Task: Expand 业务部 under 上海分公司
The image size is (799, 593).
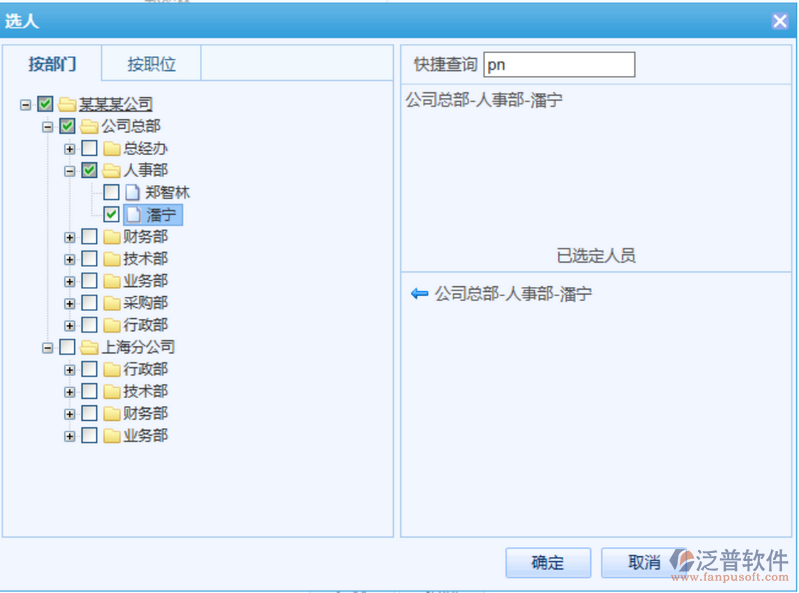Action: click(70, 436)
